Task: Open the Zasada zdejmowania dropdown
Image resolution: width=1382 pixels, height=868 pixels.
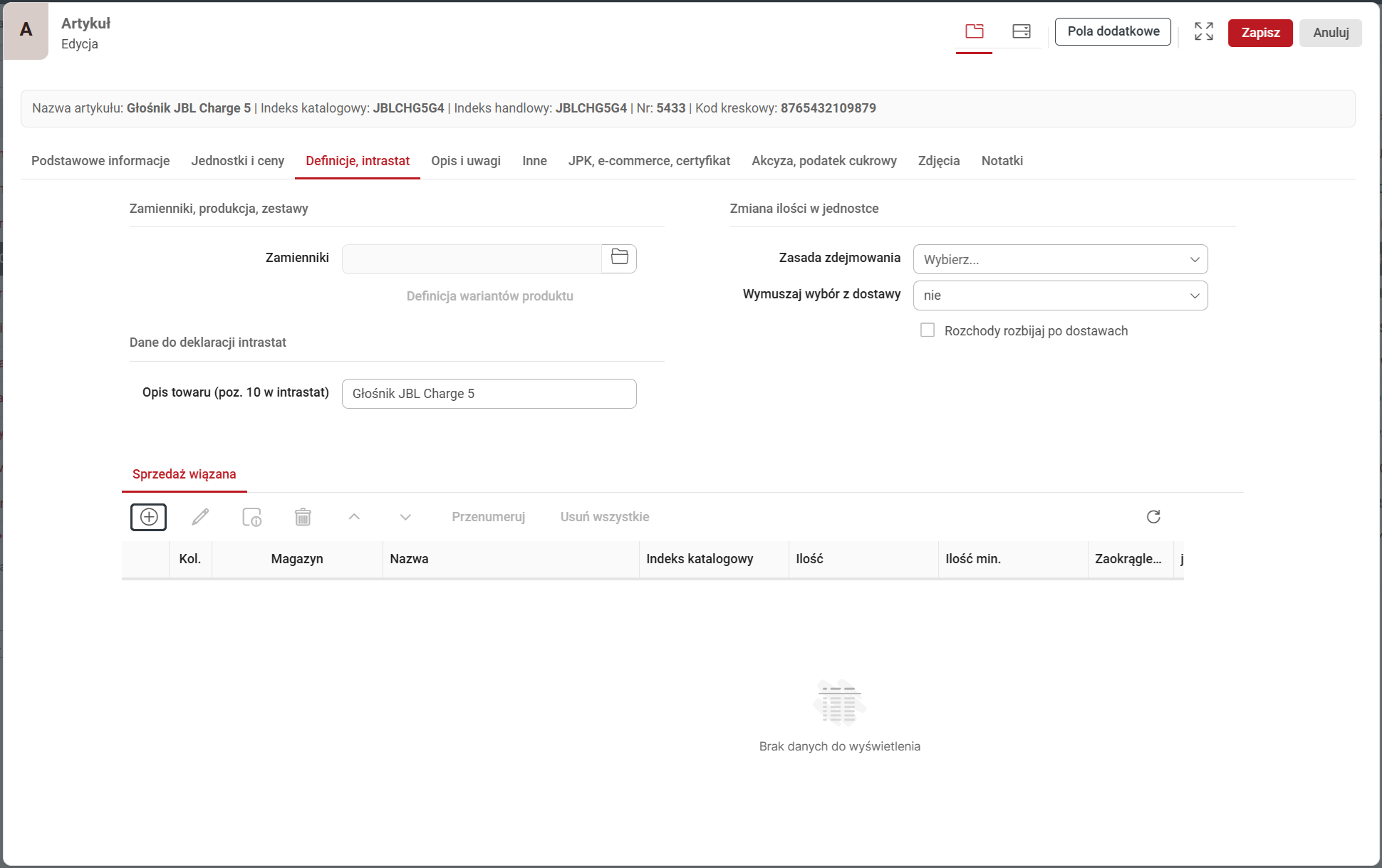Action: [x=1059, y=259]
